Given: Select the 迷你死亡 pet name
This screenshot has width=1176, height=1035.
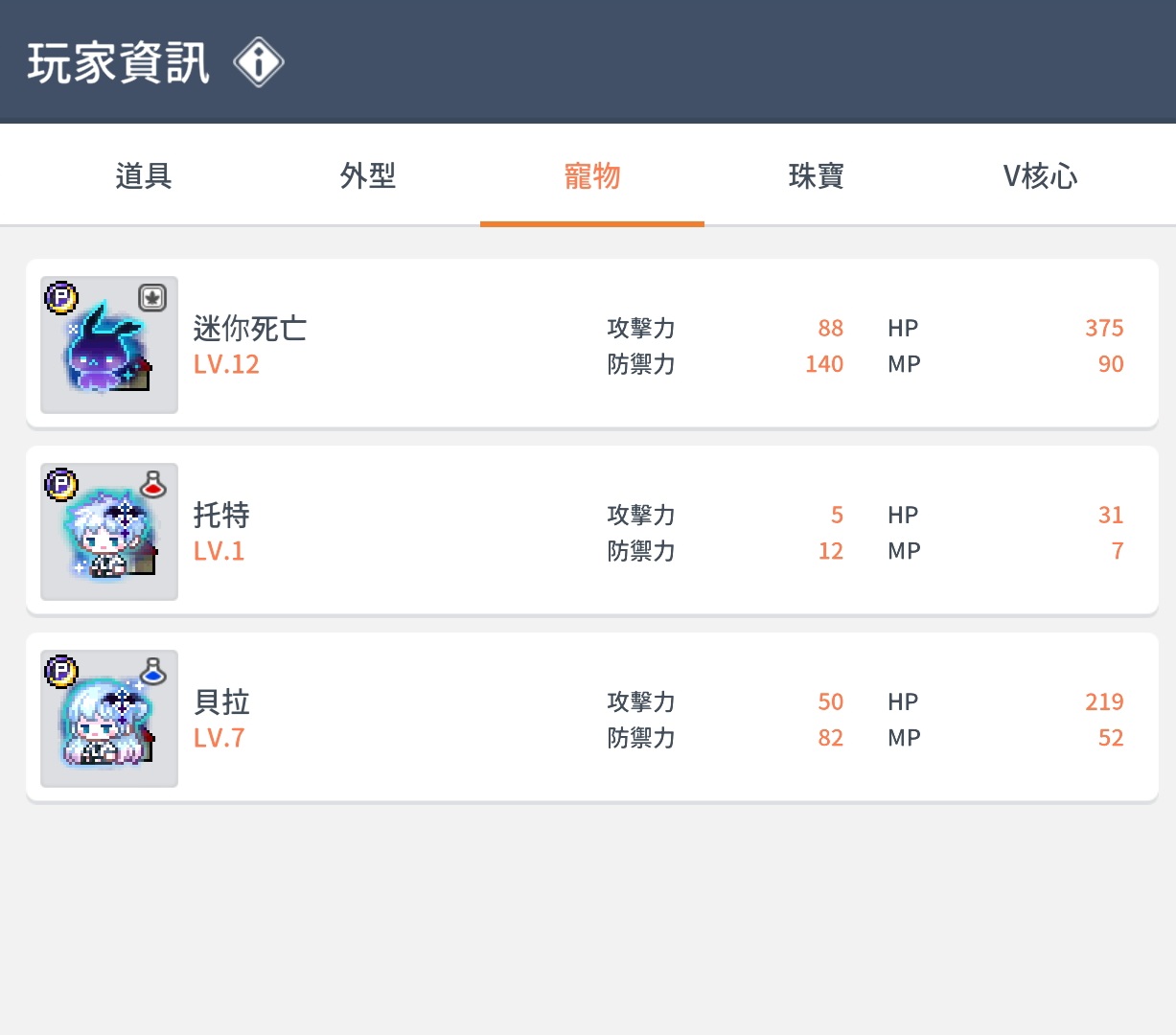Looking at the screenshot, I should point(250,329).
